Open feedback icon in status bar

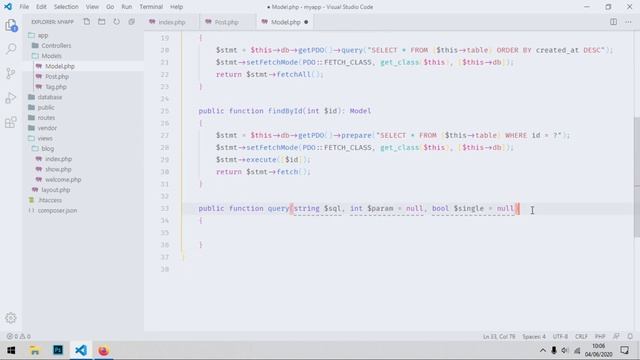(x=616, y=336)
